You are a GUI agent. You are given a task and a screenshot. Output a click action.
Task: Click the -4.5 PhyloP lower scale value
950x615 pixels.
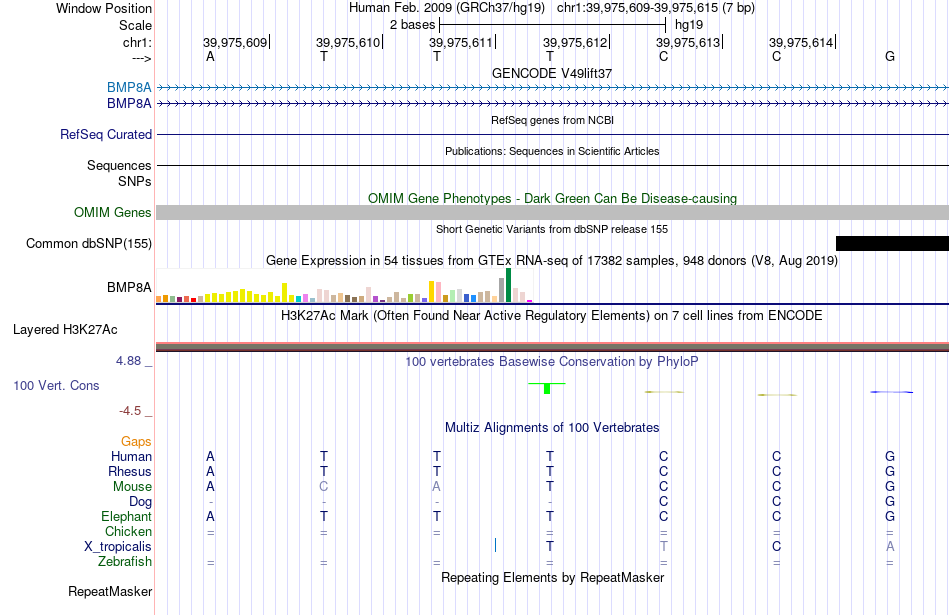tap(130, 411)
